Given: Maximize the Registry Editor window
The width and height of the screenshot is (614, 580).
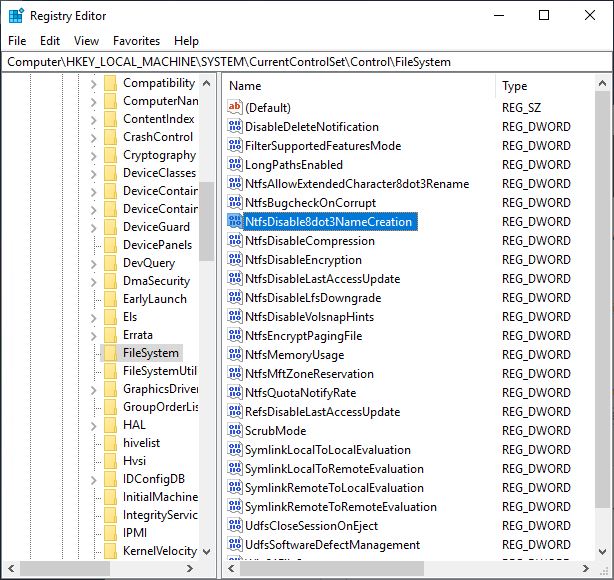Looking at the screenshot, I should pyautogui.click(x=544, y=15).
